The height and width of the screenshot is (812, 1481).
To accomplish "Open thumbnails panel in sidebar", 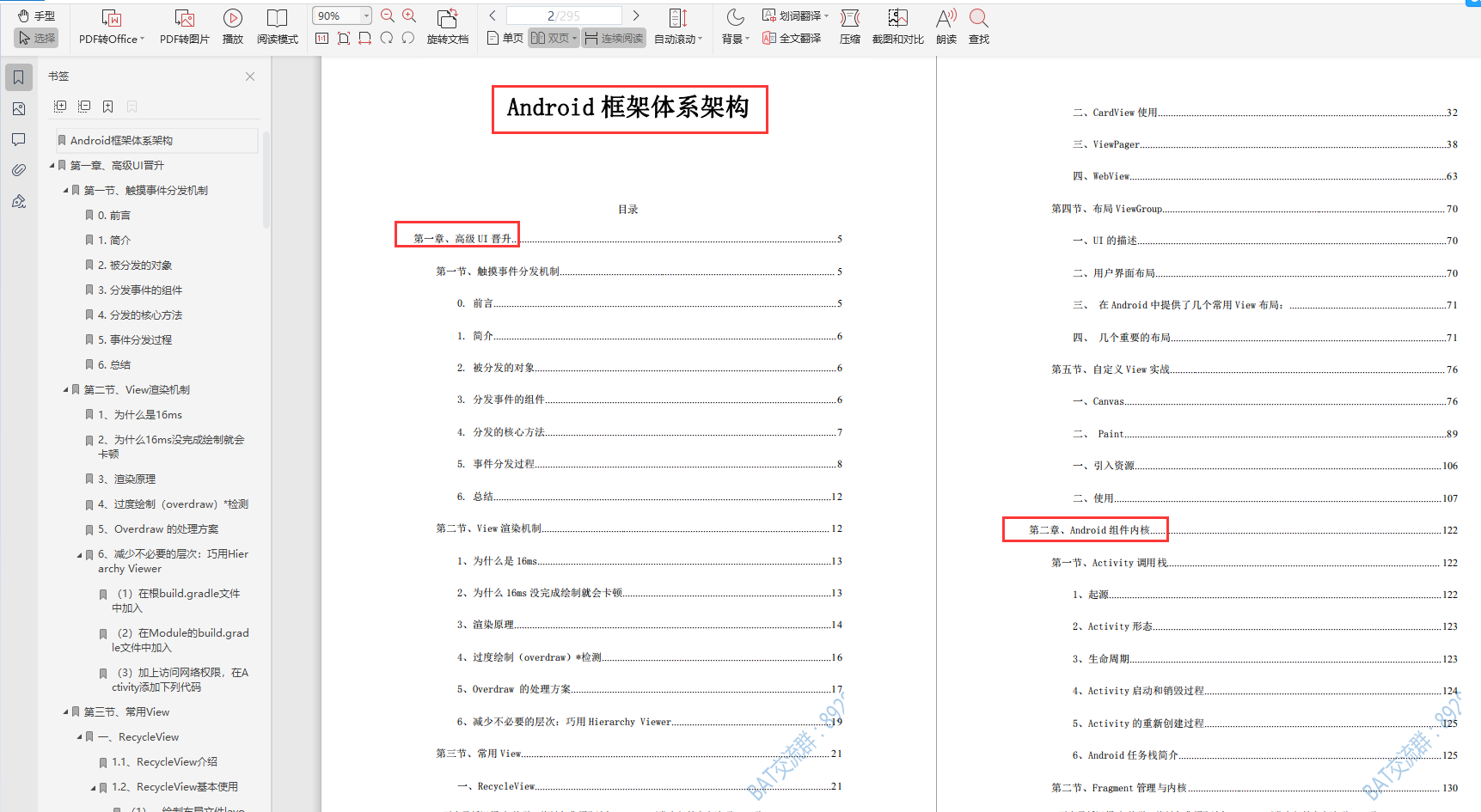I will tap(19, 108).
